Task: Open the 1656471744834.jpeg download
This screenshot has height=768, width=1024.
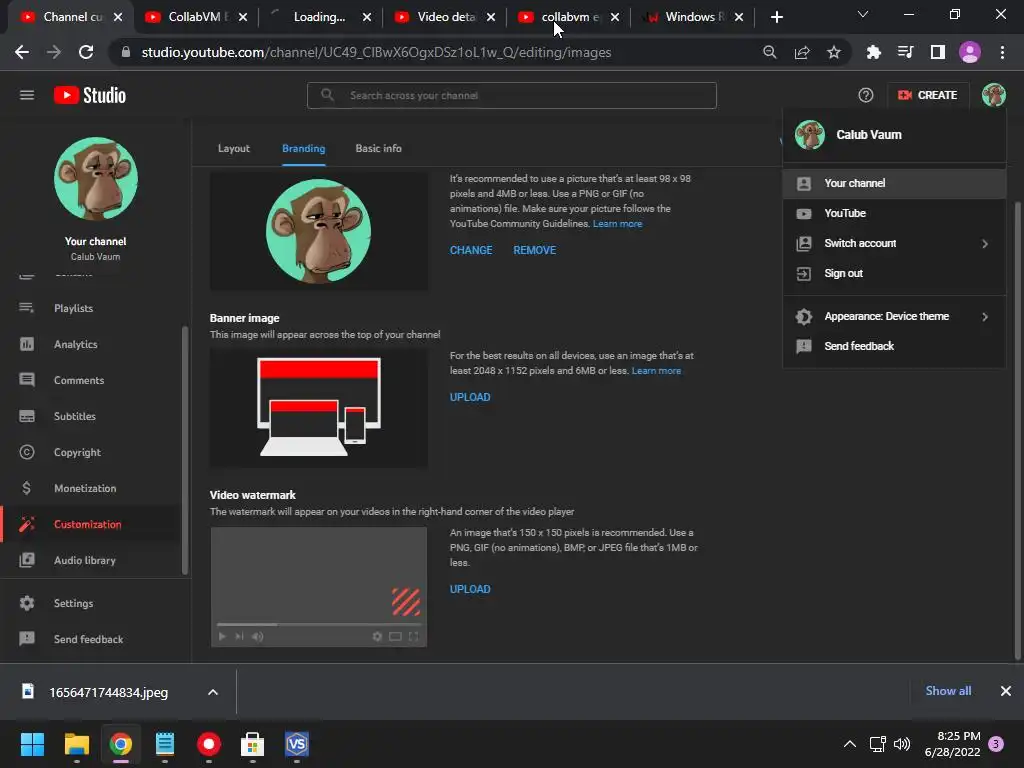Action: 108,692
